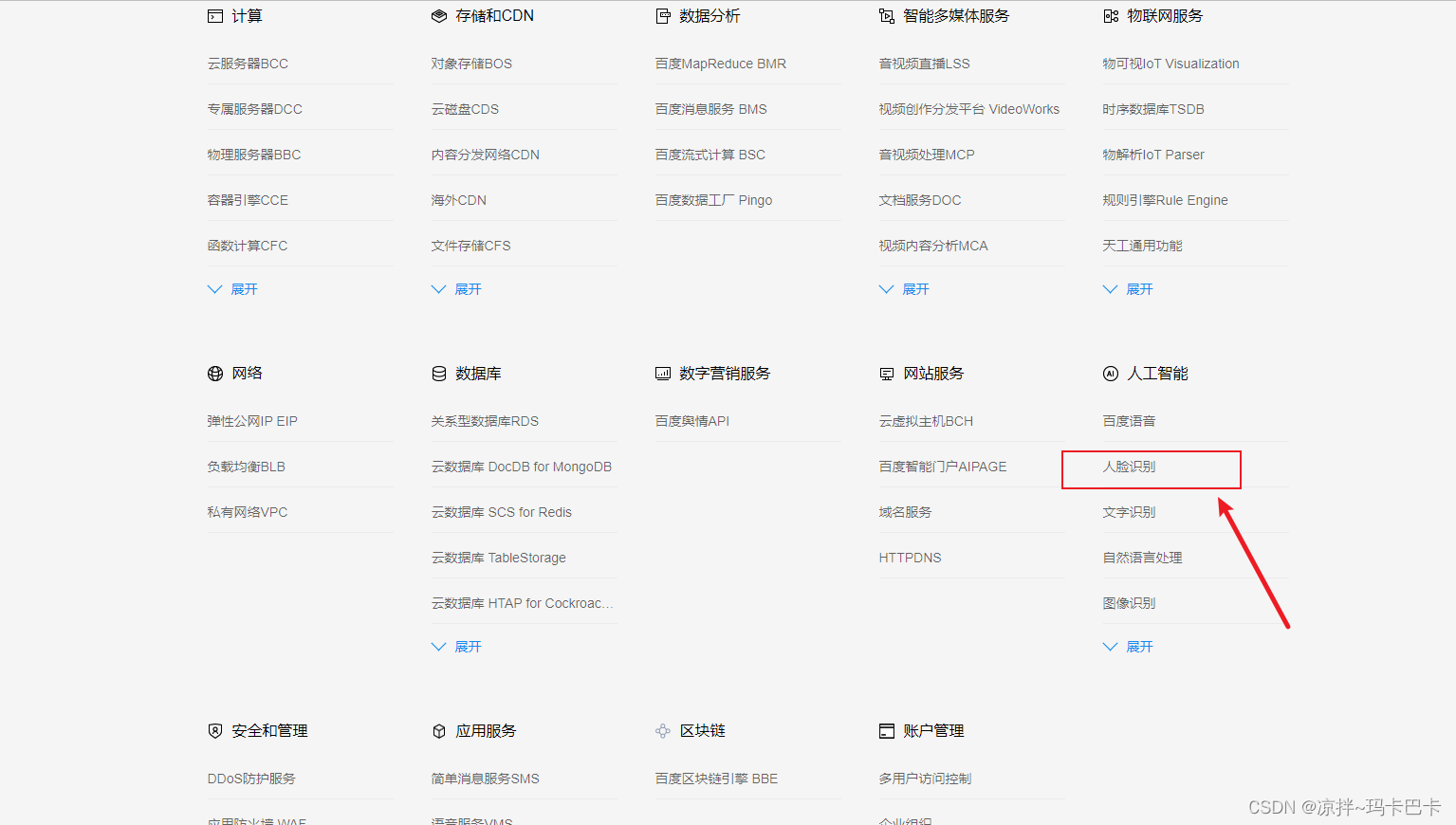Click the 账户管理 icon

887,731
